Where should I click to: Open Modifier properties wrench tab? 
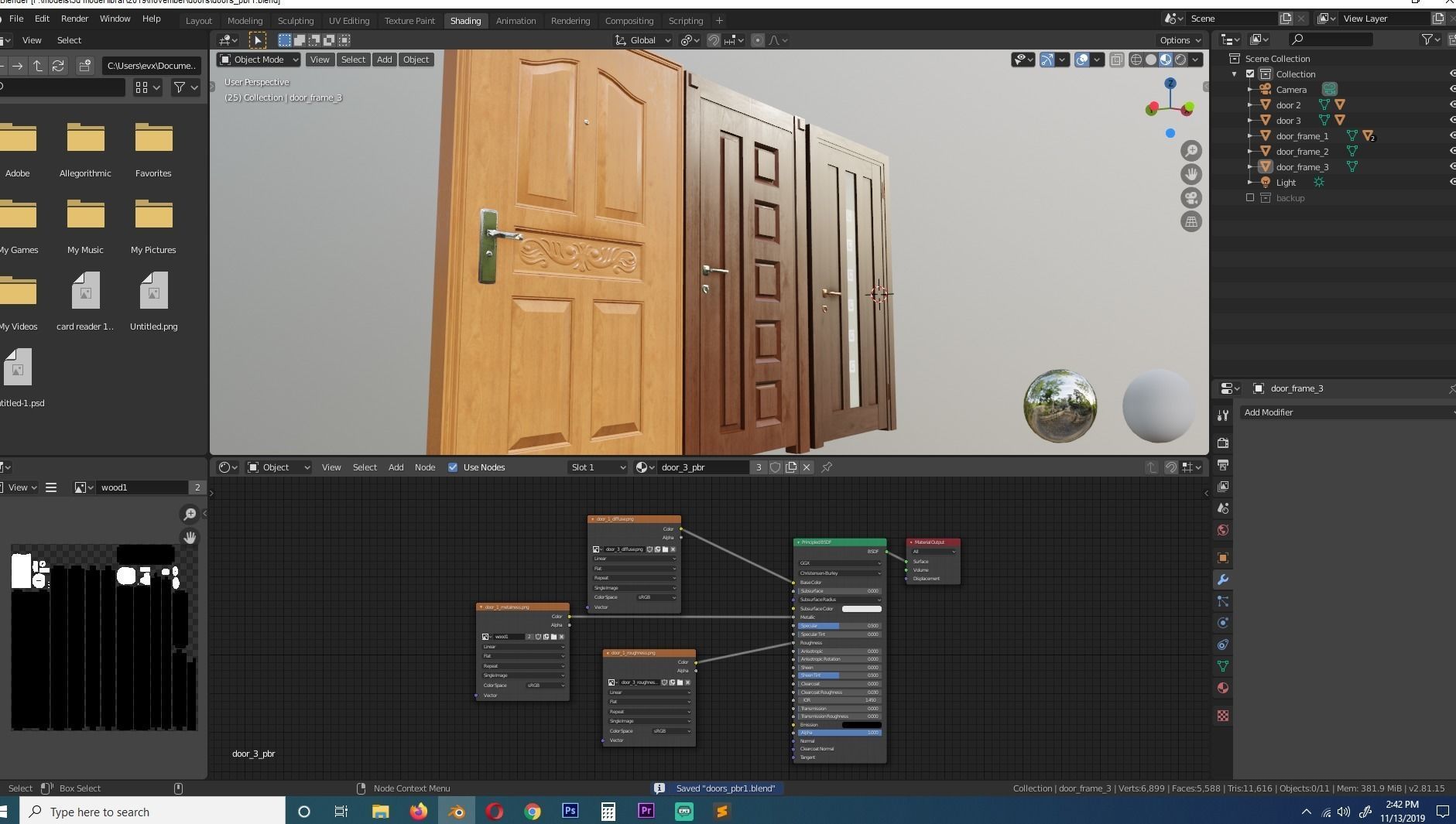pos(1223,580)
